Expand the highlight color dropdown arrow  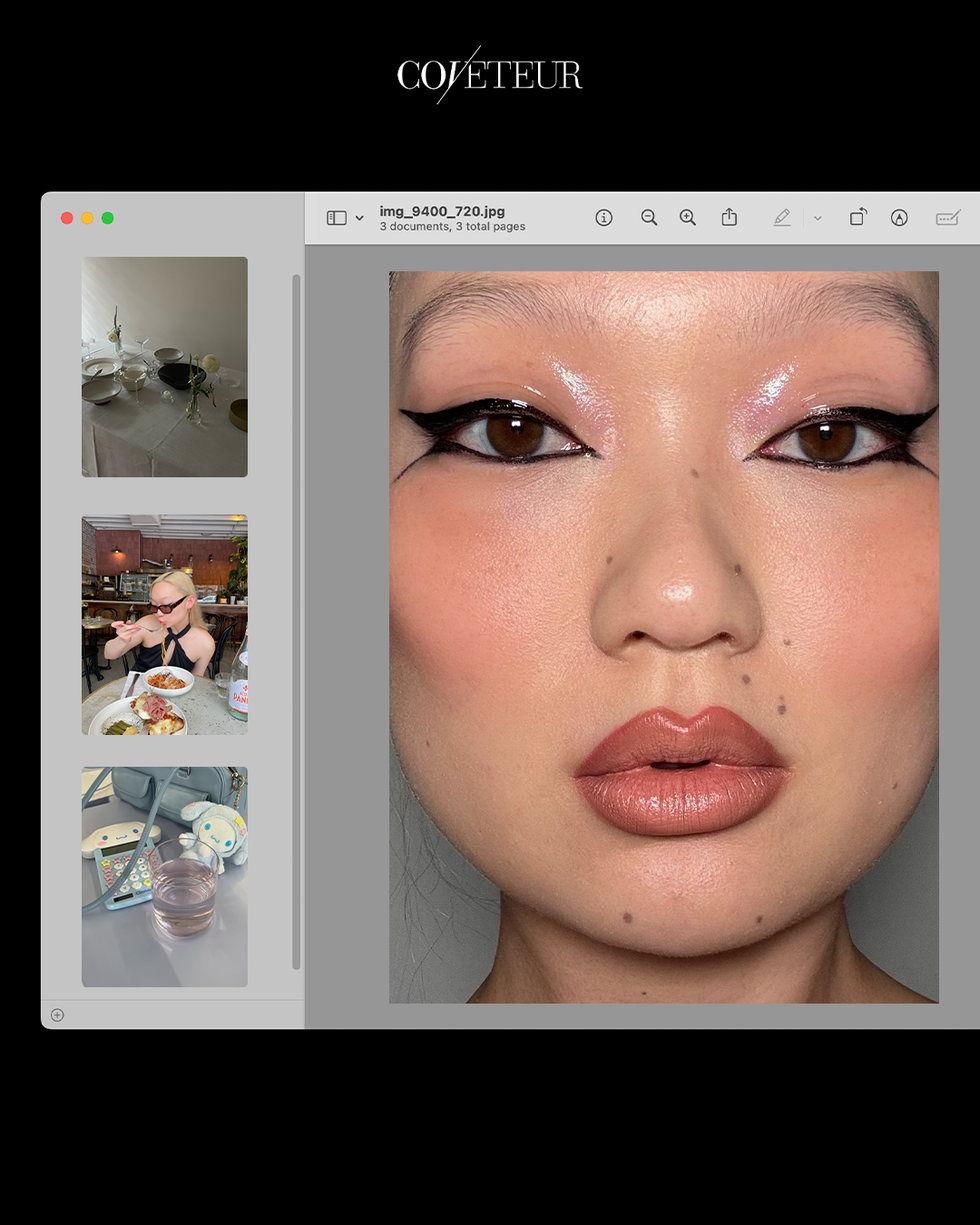pos(817,218)
